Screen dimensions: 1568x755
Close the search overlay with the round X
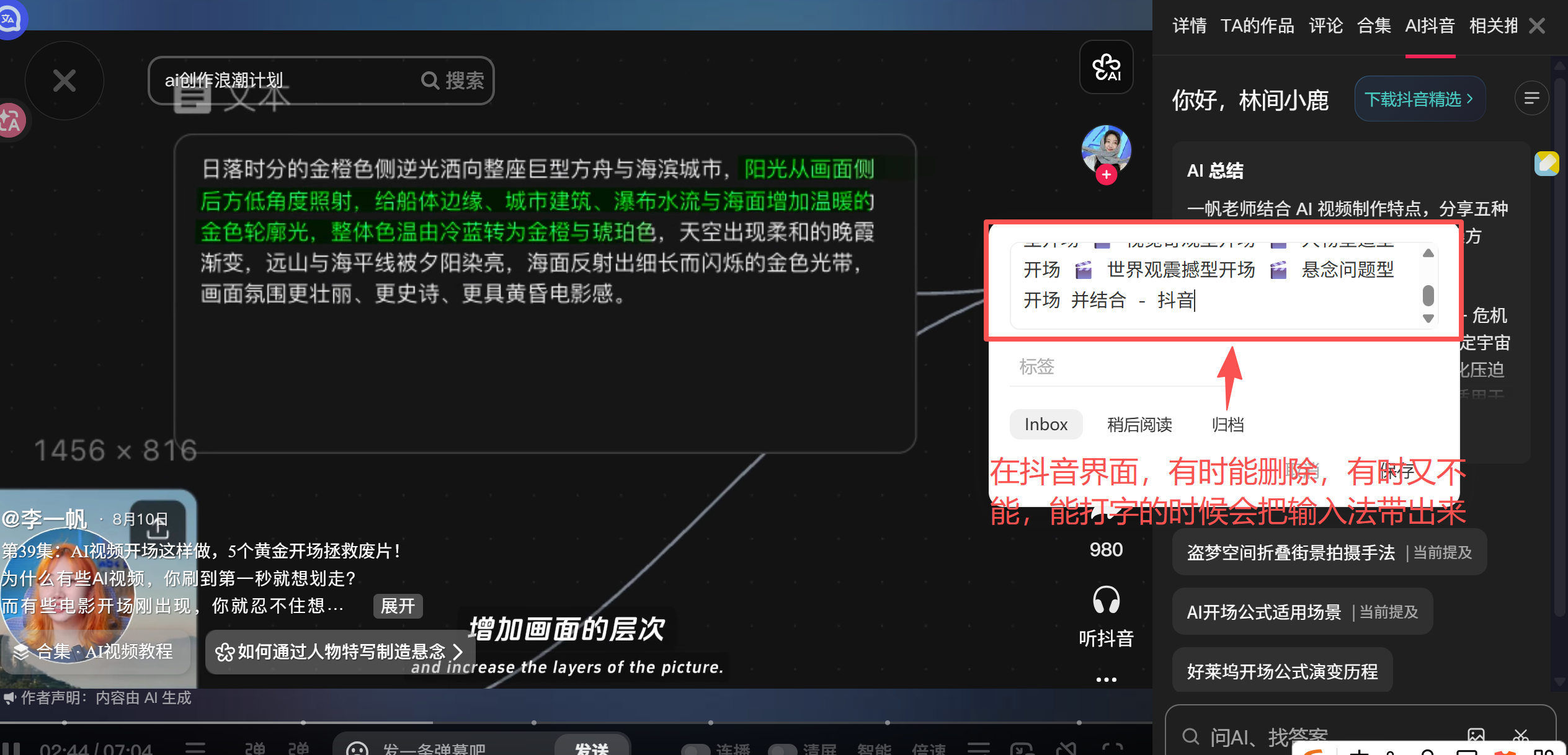[x=64, y=81]
